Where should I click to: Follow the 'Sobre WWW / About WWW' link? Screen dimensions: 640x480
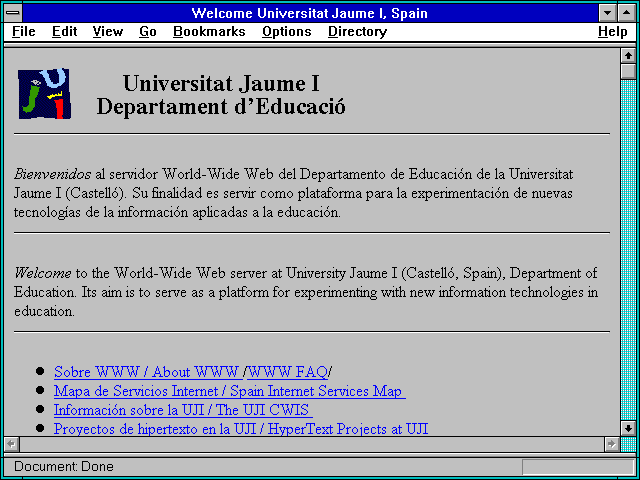point(147,372)
